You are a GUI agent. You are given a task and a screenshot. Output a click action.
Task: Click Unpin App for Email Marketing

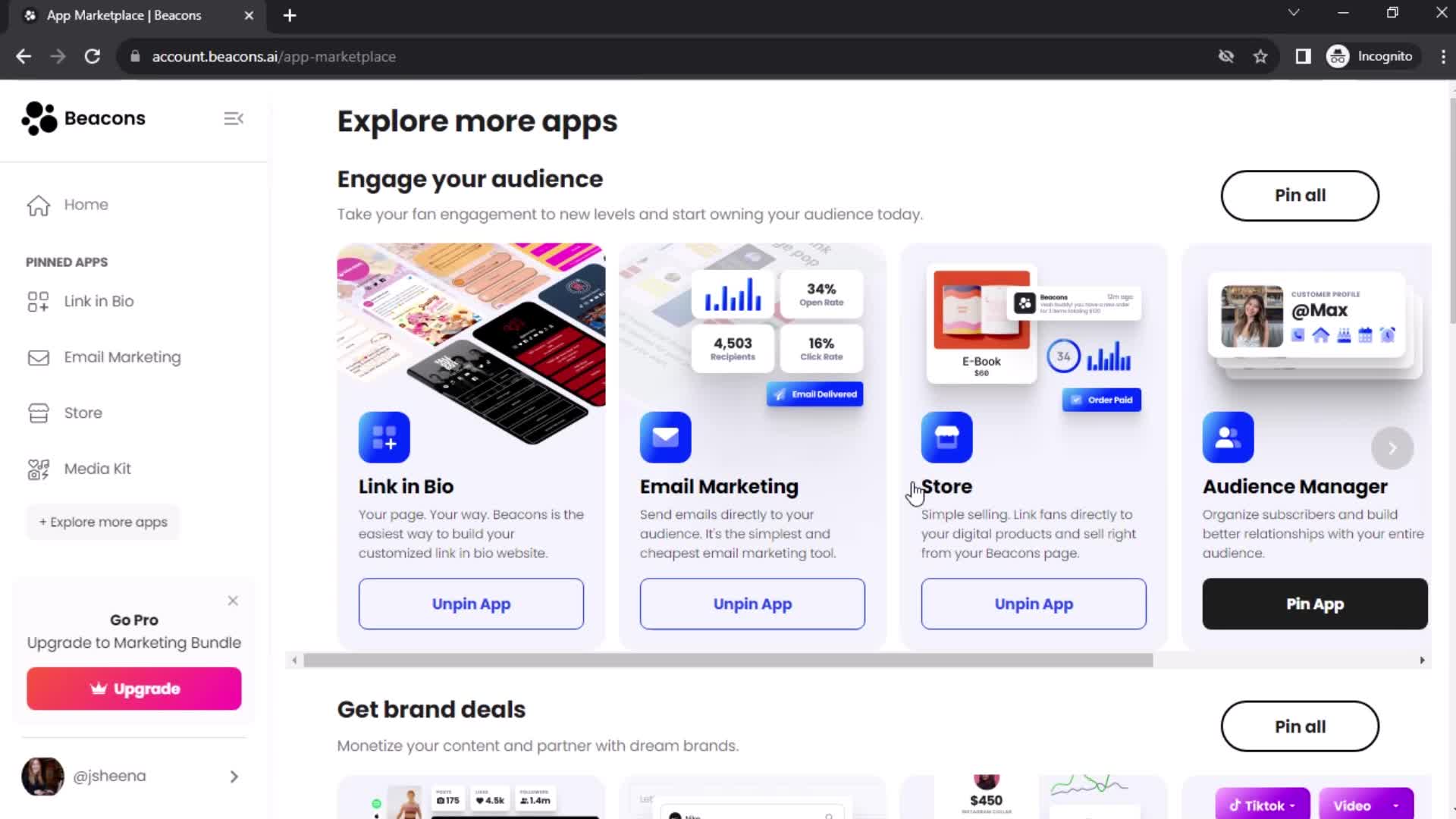753,604
